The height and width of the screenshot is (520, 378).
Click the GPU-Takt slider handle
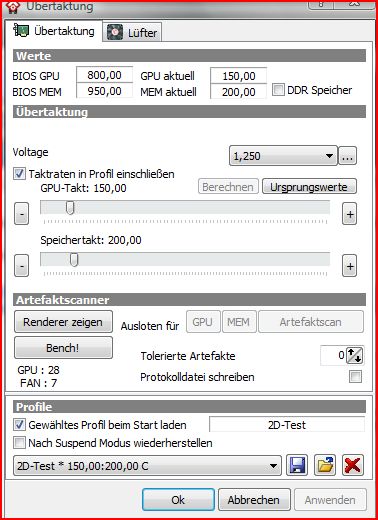[70, 208]
